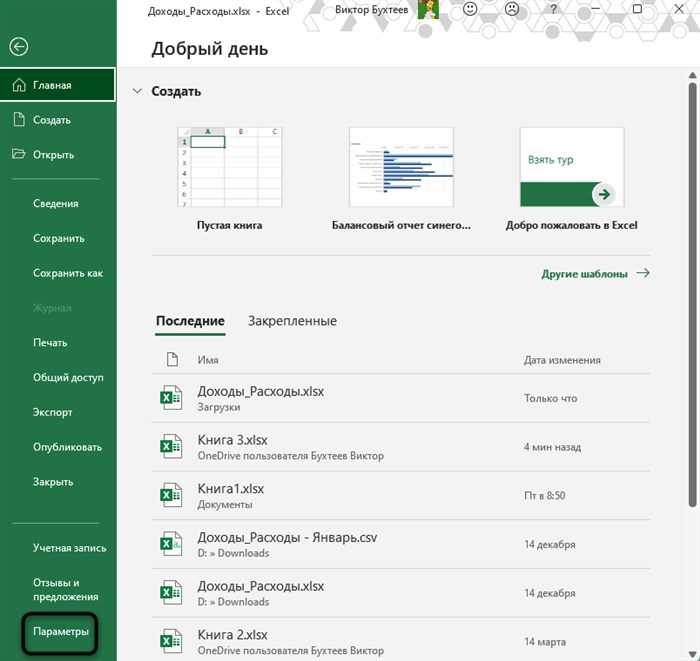This screenshot has width=700, height=661.
Task: Click Excel icon of Книга 2.xlsx
Action: [x=171, y=641]
